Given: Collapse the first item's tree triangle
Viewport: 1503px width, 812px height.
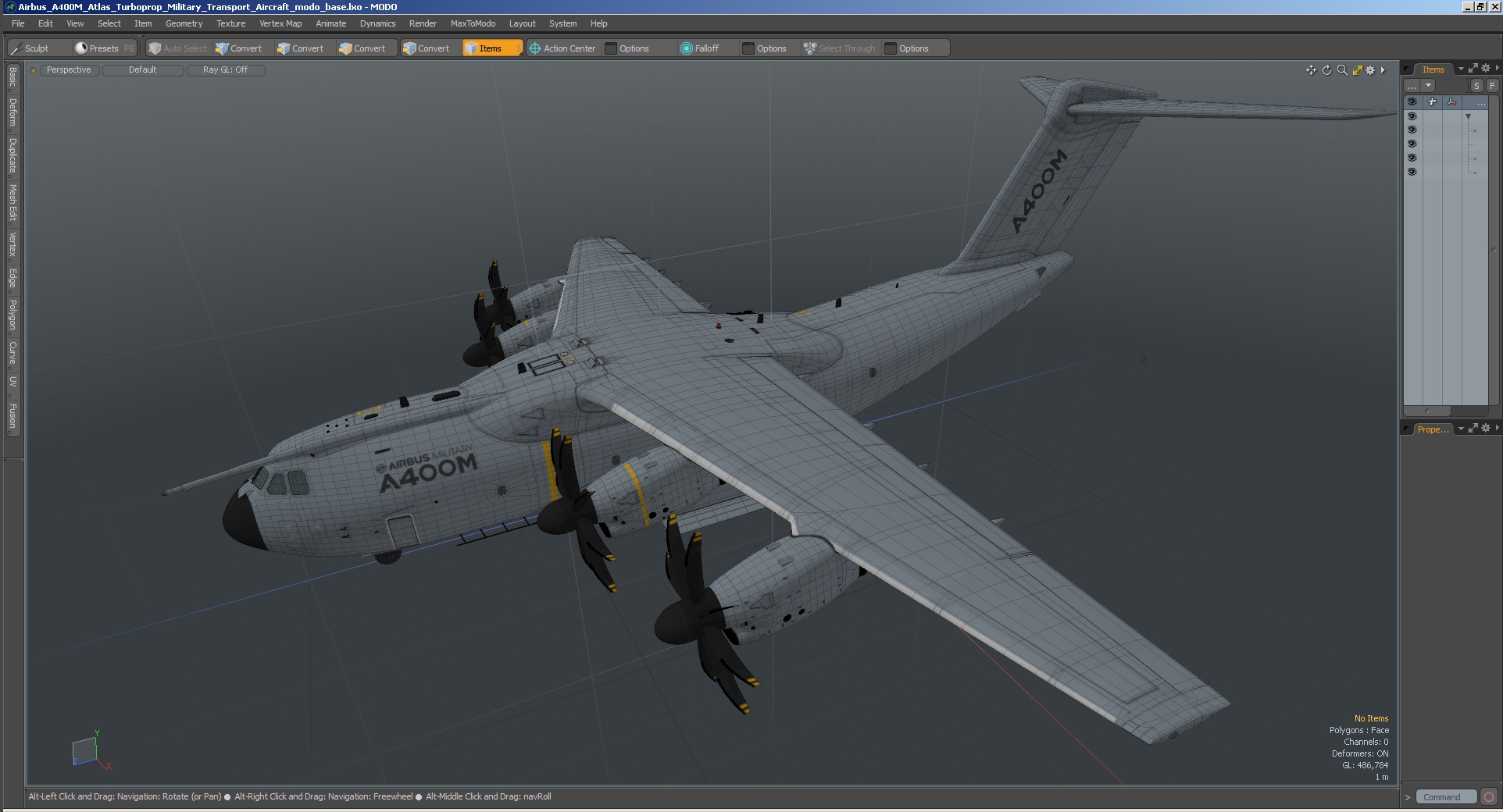Looking at the screenshot, I should (1469, 116).
